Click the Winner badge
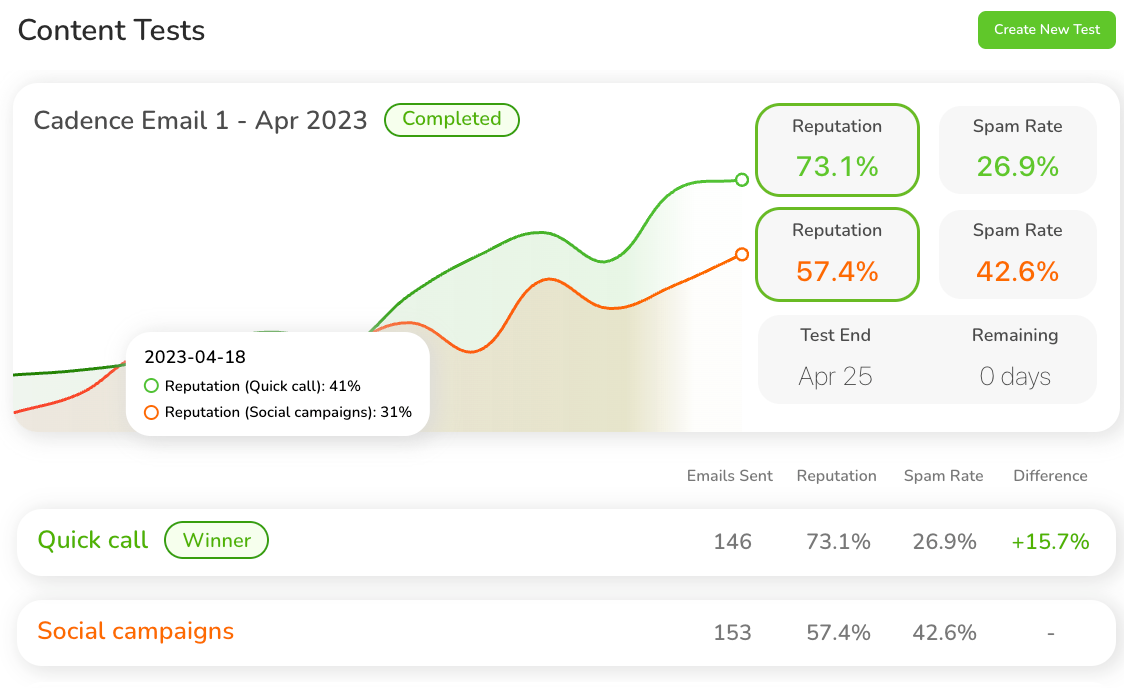Viewport: 1124px width, 688px height. [216, 541]
